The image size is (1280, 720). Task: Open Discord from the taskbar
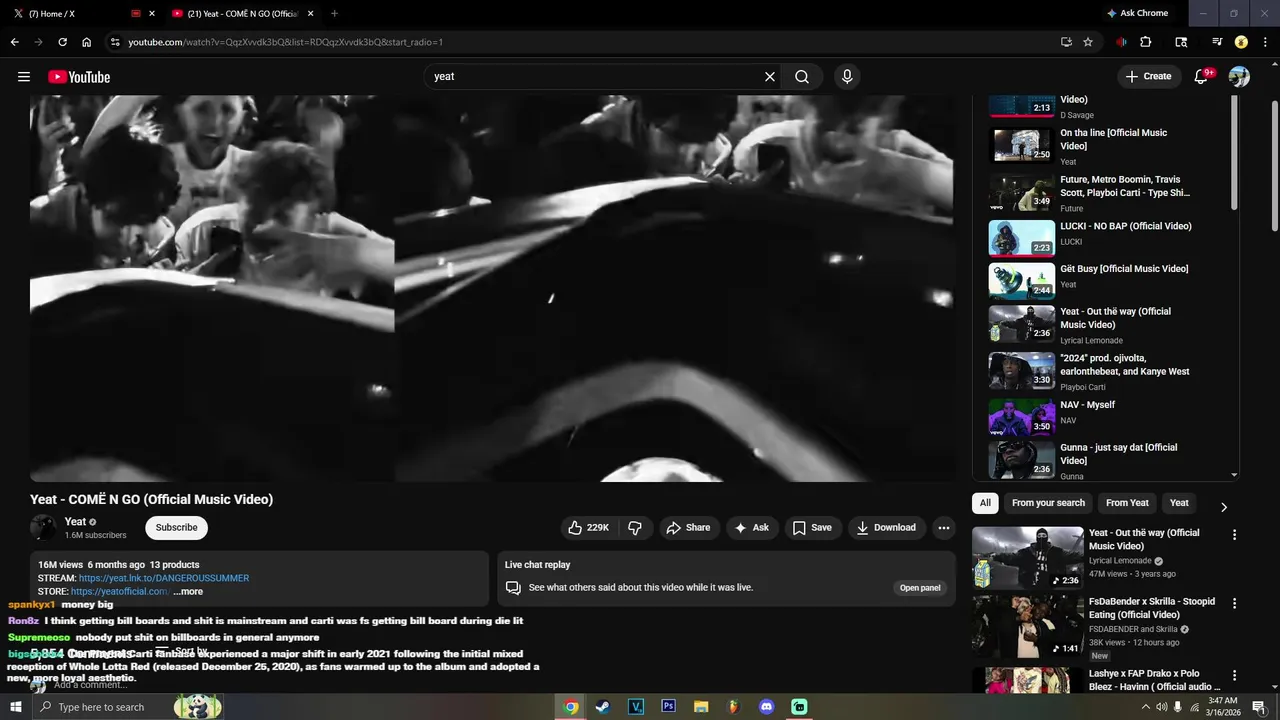coord(767,707)
